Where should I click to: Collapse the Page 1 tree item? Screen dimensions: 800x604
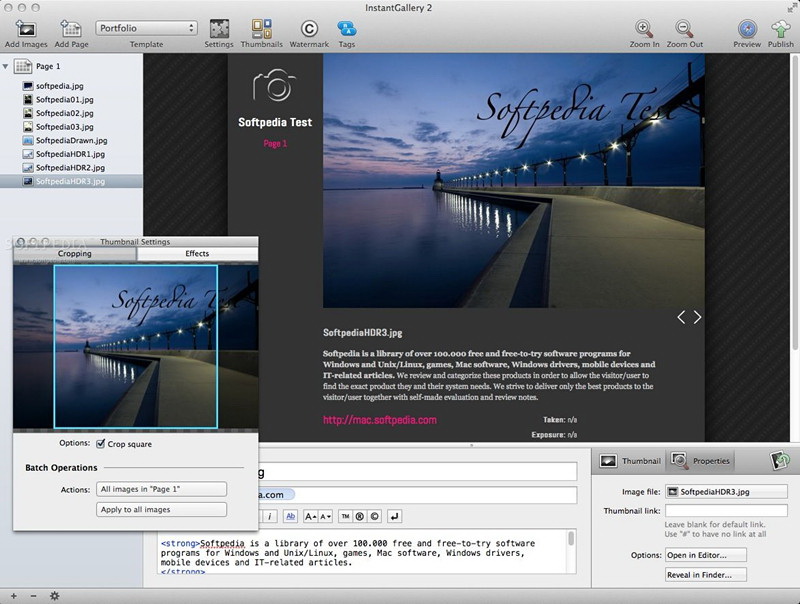(7, 67)
